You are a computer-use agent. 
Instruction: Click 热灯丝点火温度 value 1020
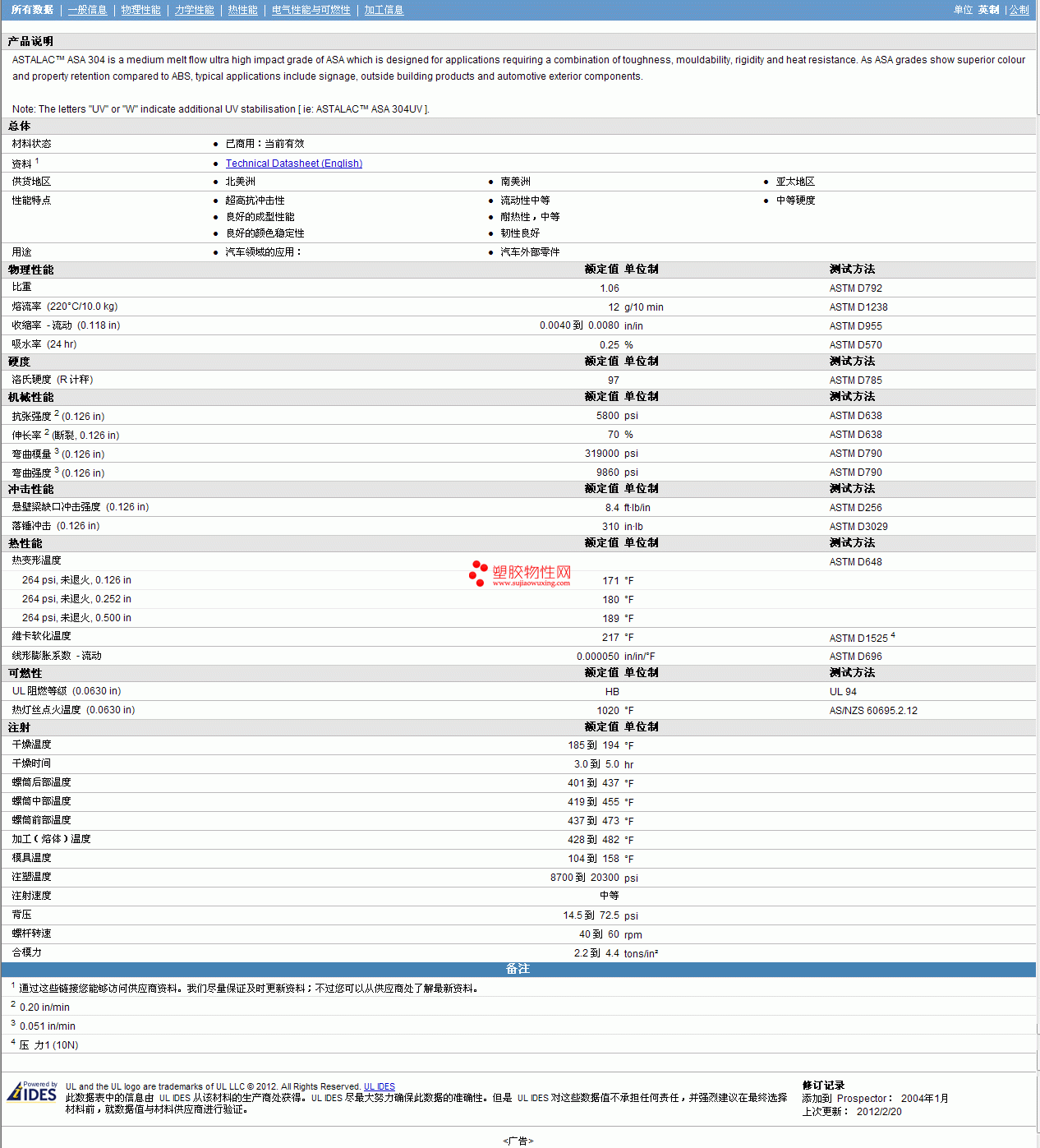[608, 711]
